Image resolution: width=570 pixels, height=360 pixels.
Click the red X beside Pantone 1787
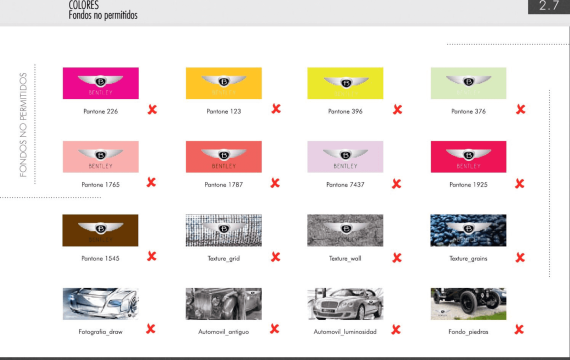coord(275,183)
